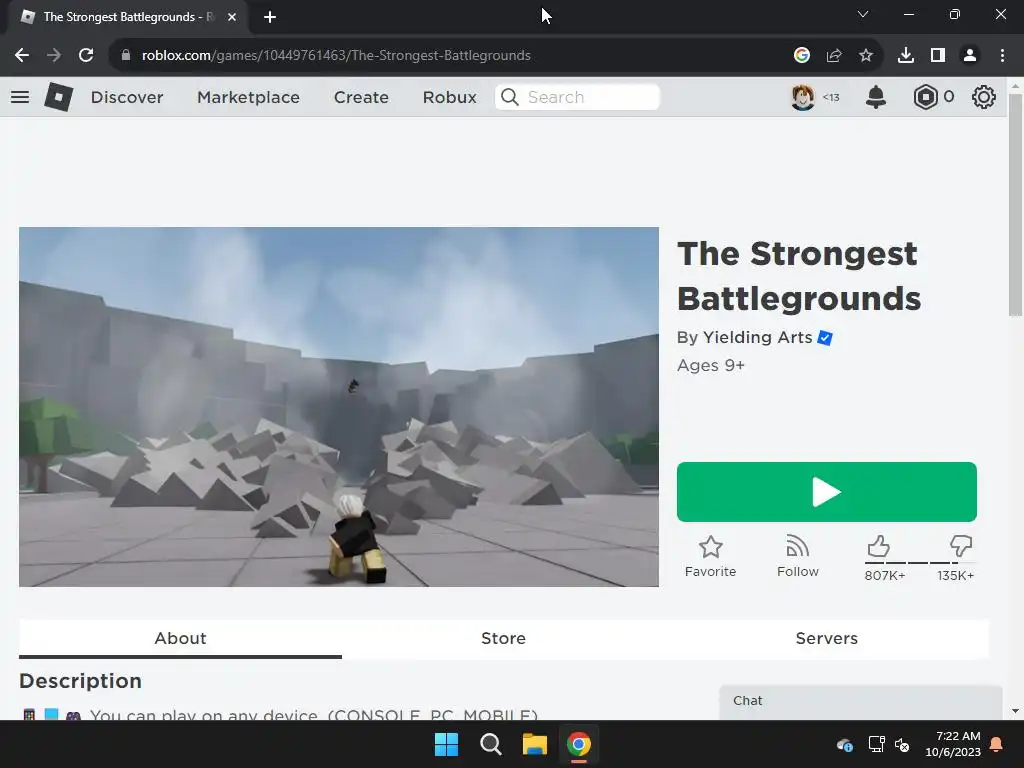Bookmark this page with star icon

[x=866, y=56]
